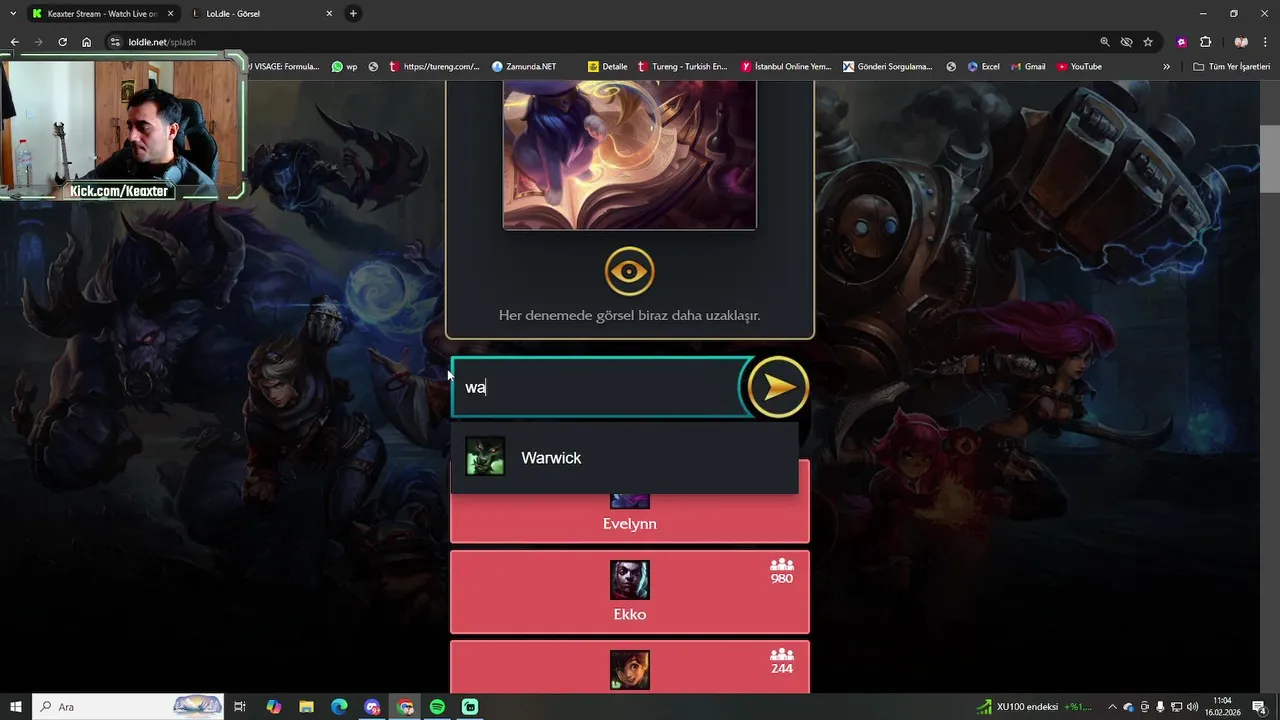
Task: Click the 244 player count icon
Action: pyautogui.click(x=781, y=655)
